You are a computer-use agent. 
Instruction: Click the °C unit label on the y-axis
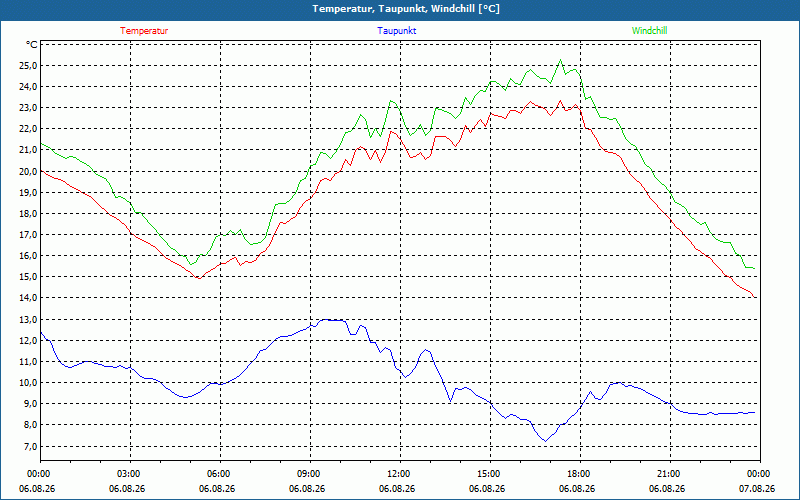pyautogui.click(x=31, y=45)
